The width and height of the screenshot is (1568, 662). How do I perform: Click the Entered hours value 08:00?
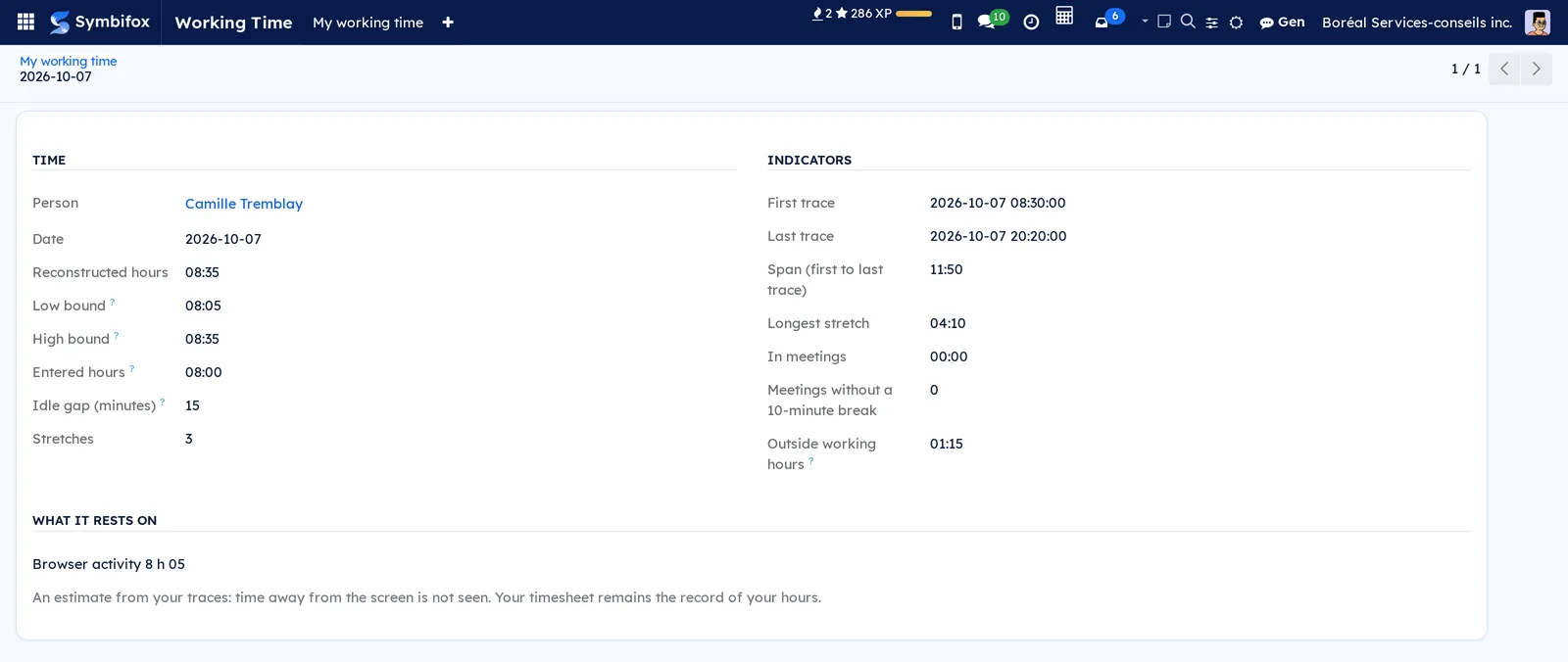(x=204, y=372)
